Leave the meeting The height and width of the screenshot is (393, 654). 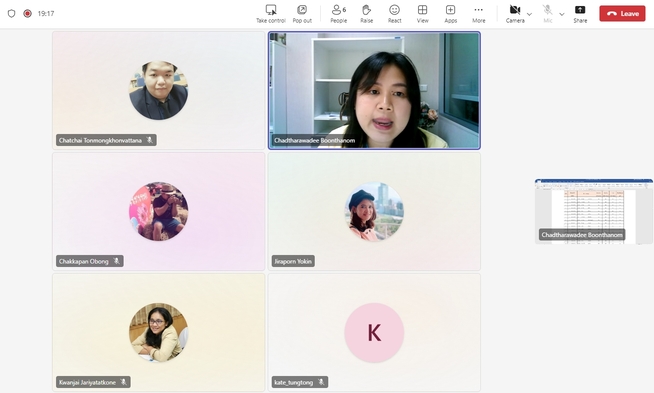[x=622, y=13]
